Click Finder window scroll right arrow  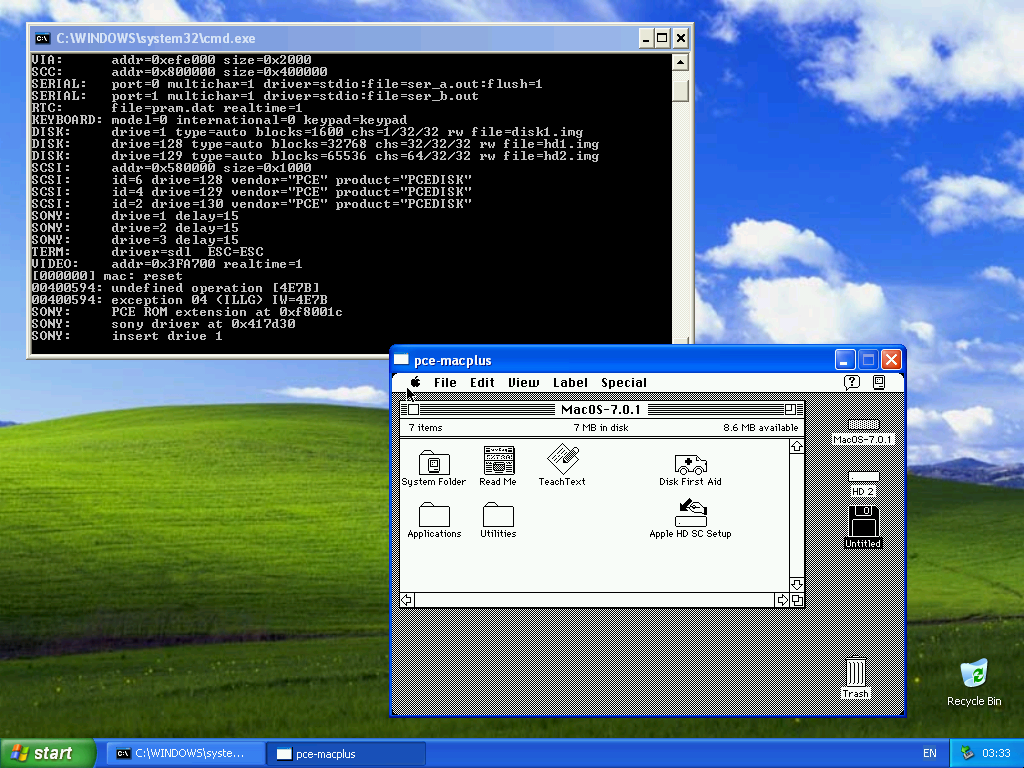coord(782,600)
